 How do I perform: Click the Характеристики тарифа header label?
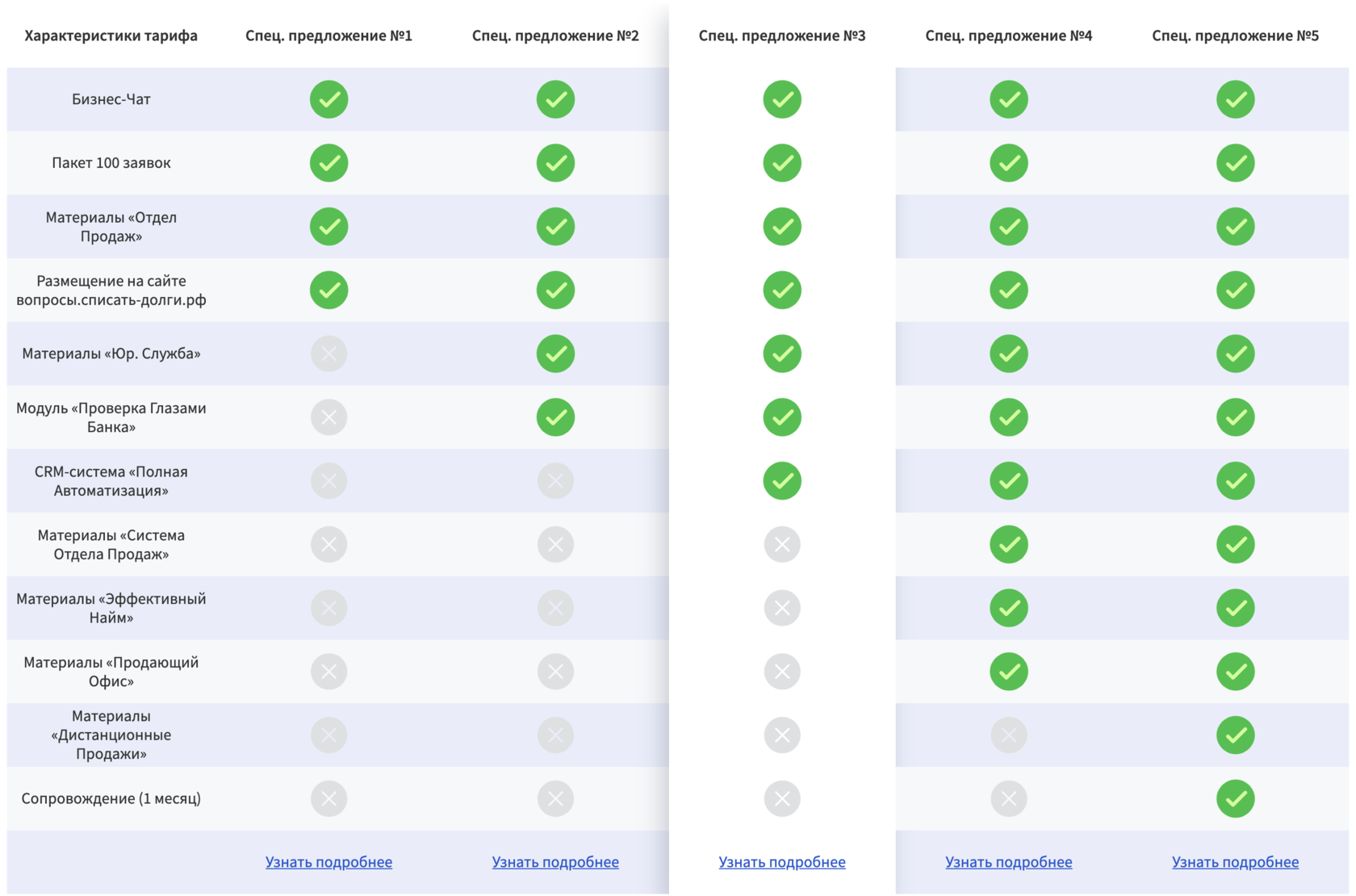111,36
